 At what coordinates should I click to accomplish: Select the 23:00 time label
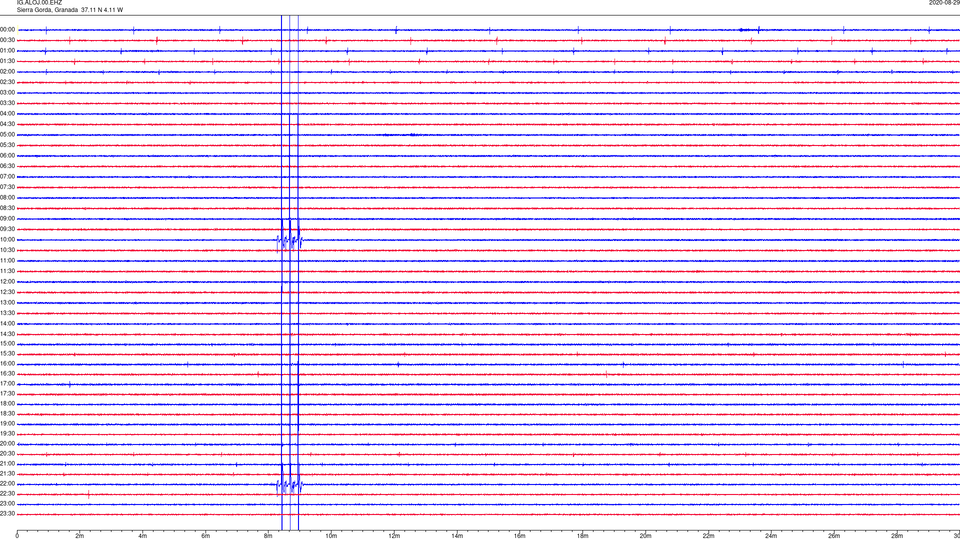[x=7, y=504]
